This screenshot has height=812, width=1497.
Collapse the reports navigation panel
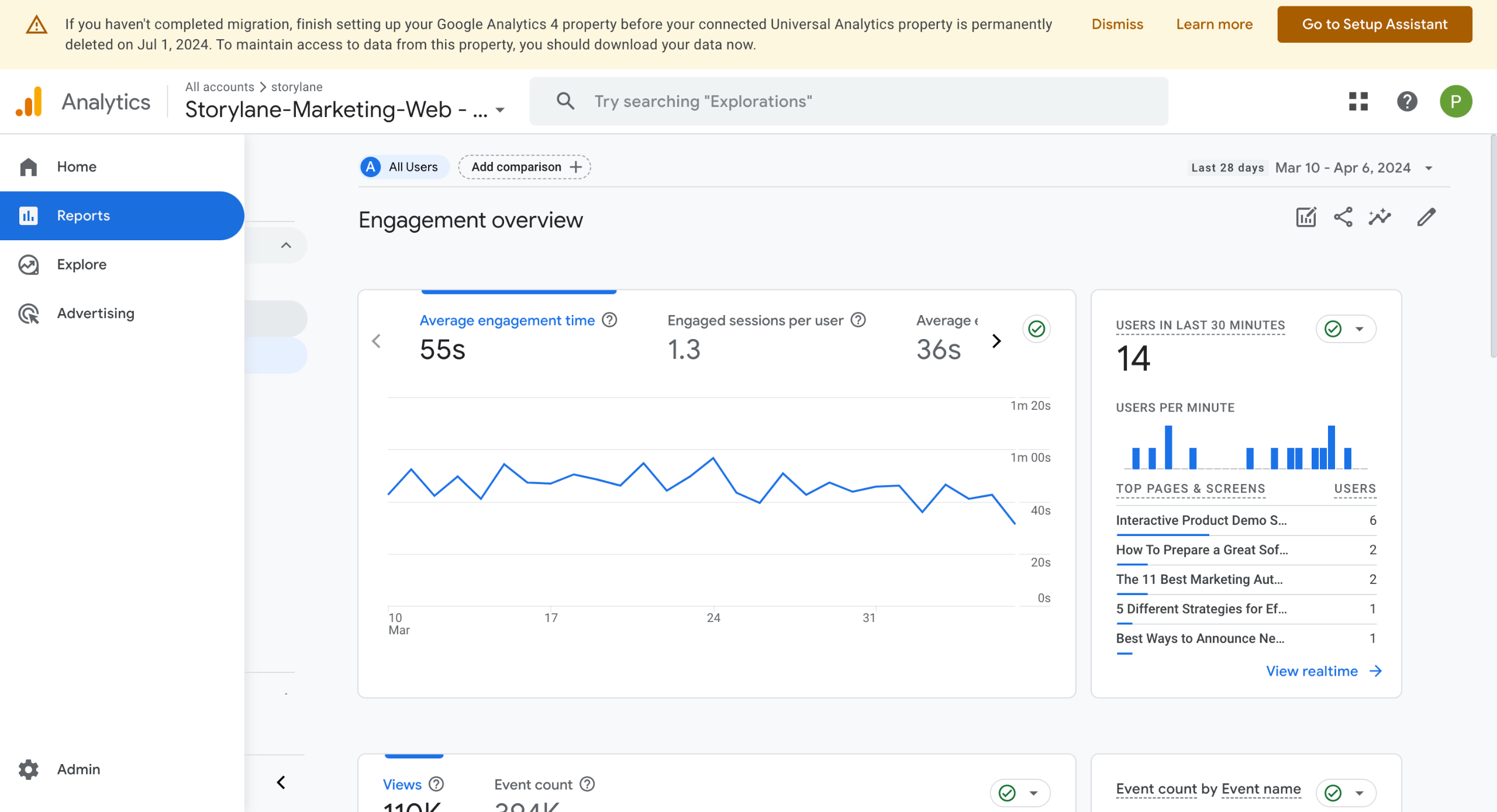pos(281,782)
